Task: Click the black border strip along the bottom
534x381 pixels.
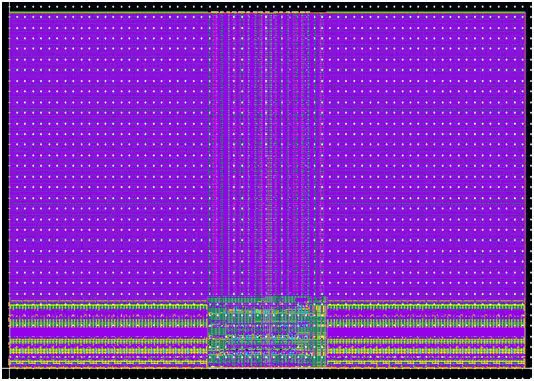Action: click(267, 374)
